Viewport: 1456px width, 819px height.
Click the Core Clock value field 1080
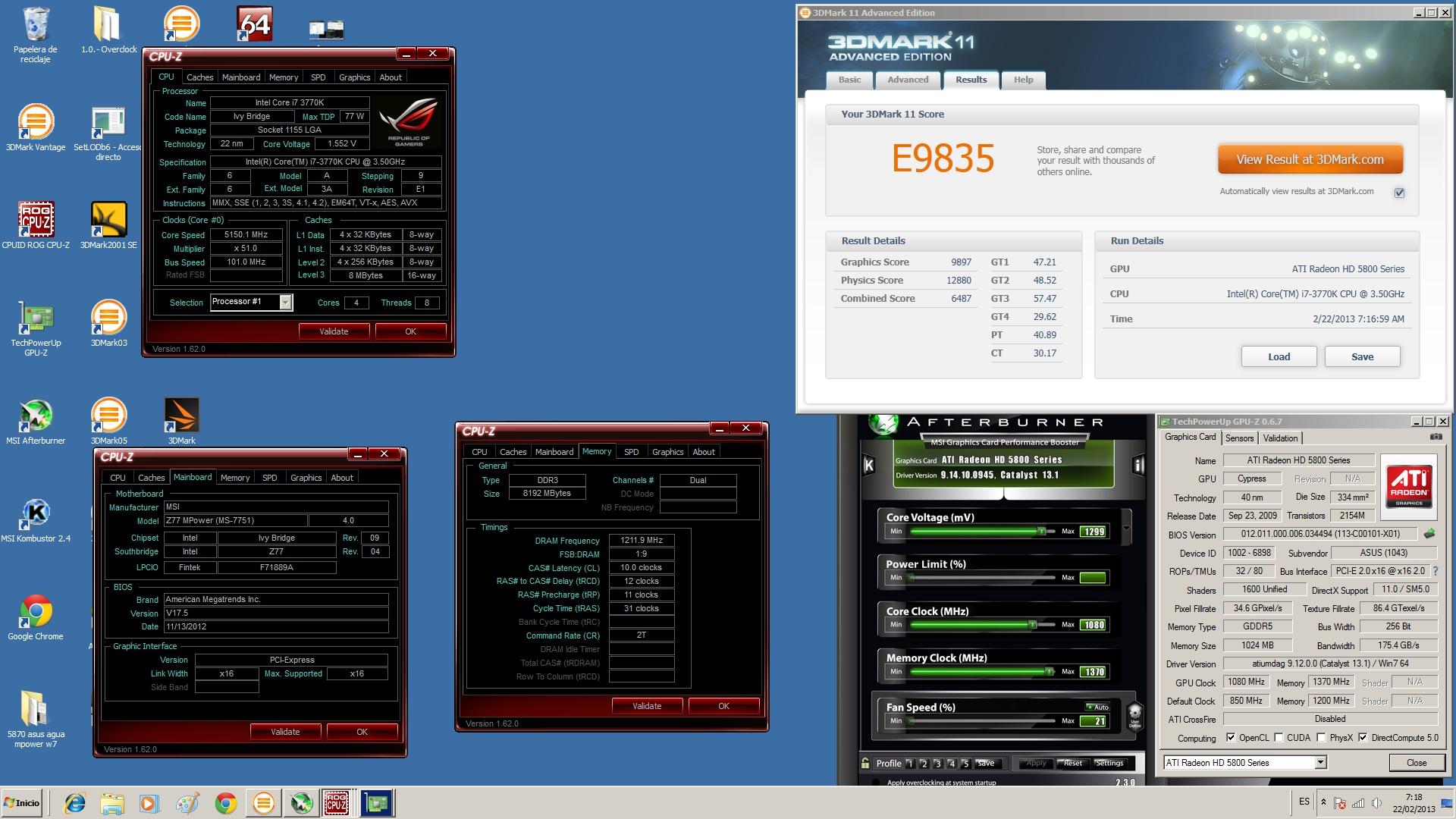[1094, 625]
